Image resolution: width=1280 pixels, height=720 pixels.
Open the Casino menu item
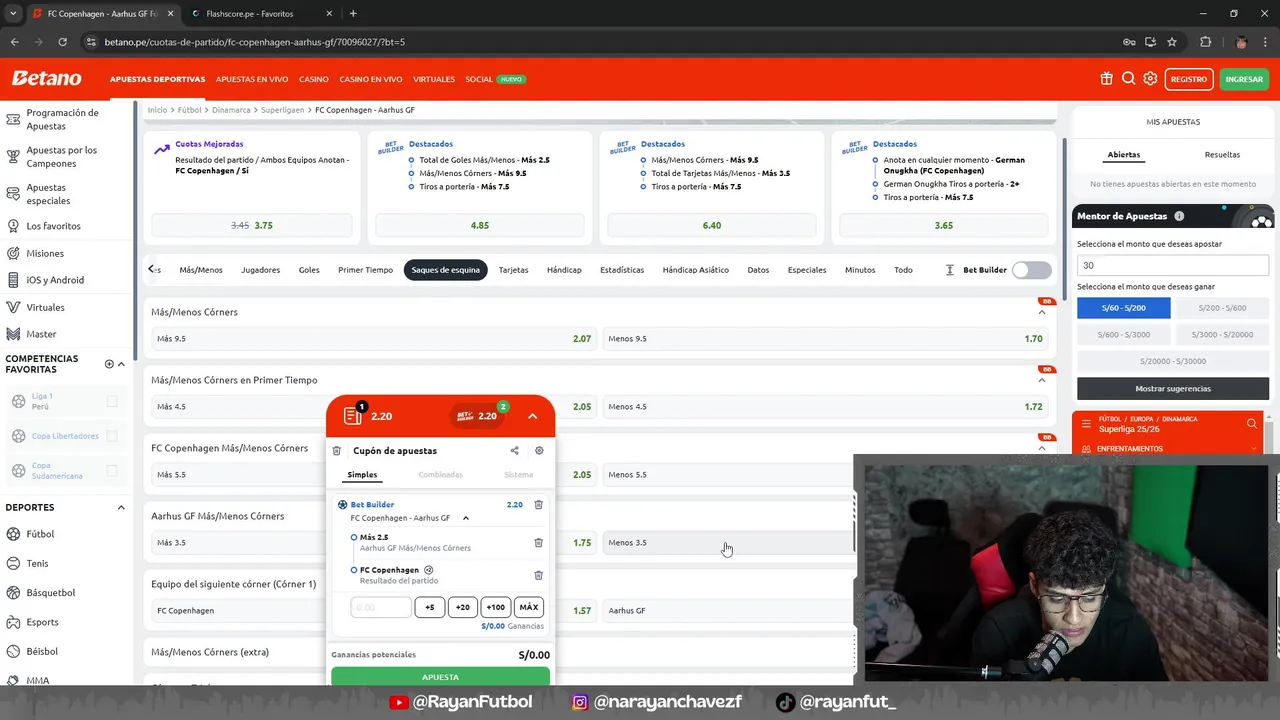[314, 79]
